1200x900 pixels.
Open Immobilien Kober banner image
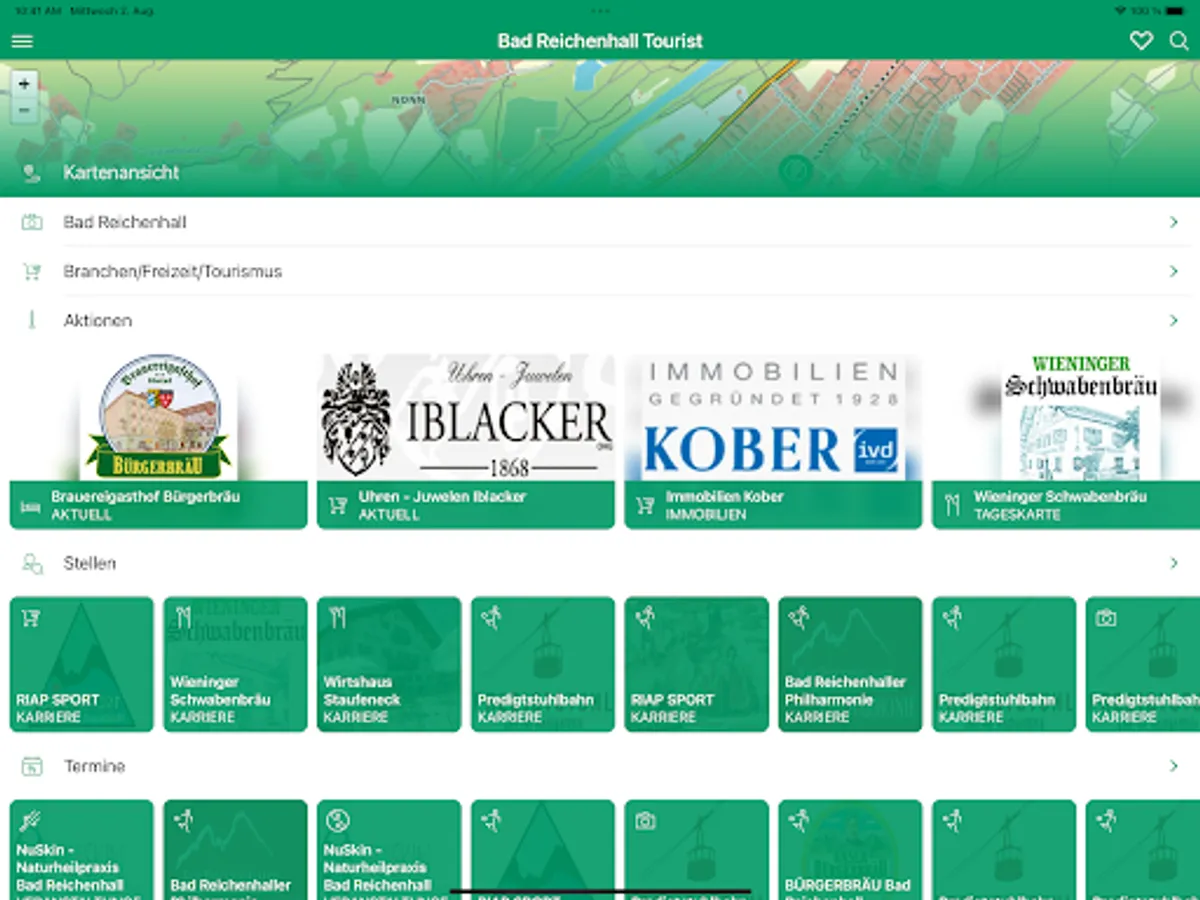coord(772,417)
